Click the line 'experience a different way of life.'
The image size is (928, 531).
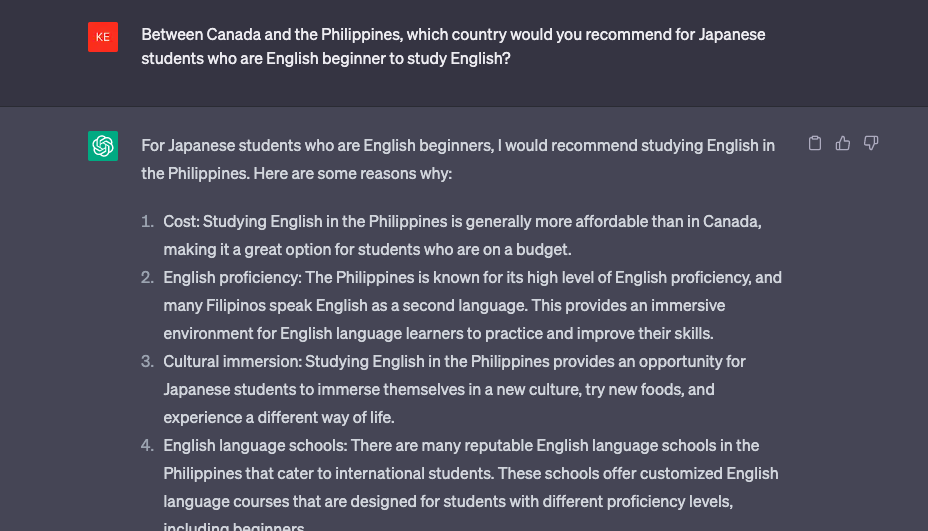coord(279,418)
